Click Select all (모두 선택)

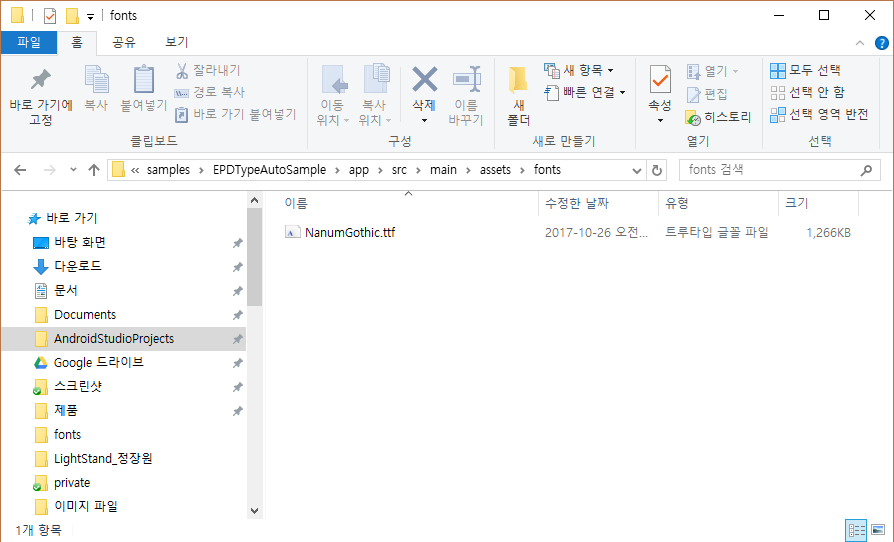click(x=805, y=70)
